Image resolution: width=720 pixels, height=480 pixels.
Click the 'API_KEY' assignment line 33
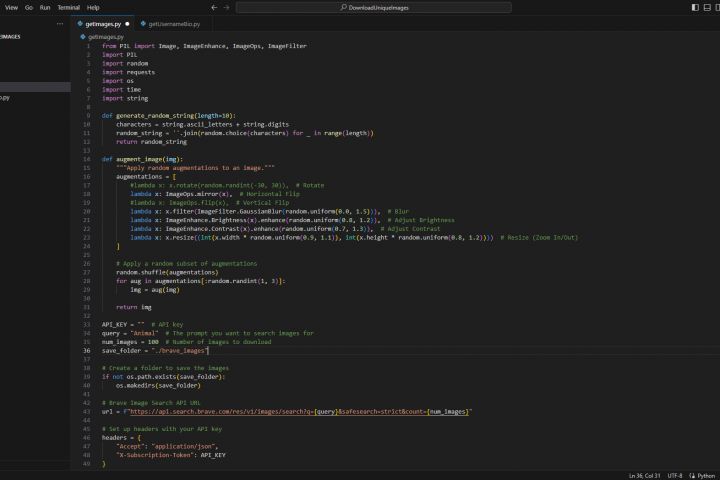click(142, 325)
